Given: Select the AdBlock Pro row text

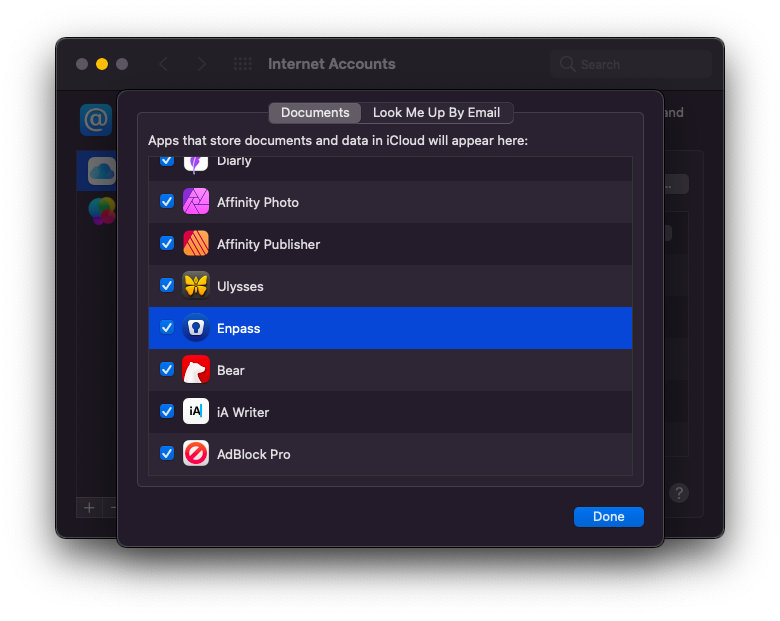Looking at the screenshot, I should point(253,454).
